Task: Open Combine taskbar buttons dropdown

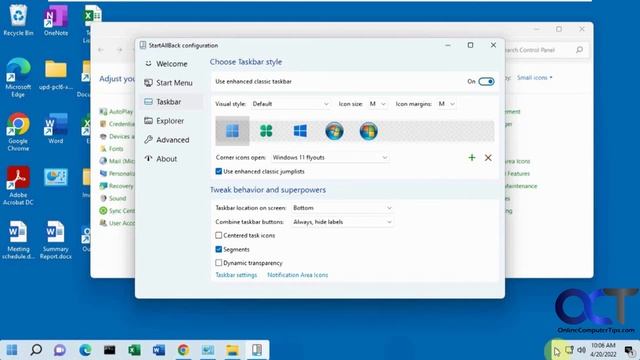Action: pyautogui.click(x=342, y=222)
